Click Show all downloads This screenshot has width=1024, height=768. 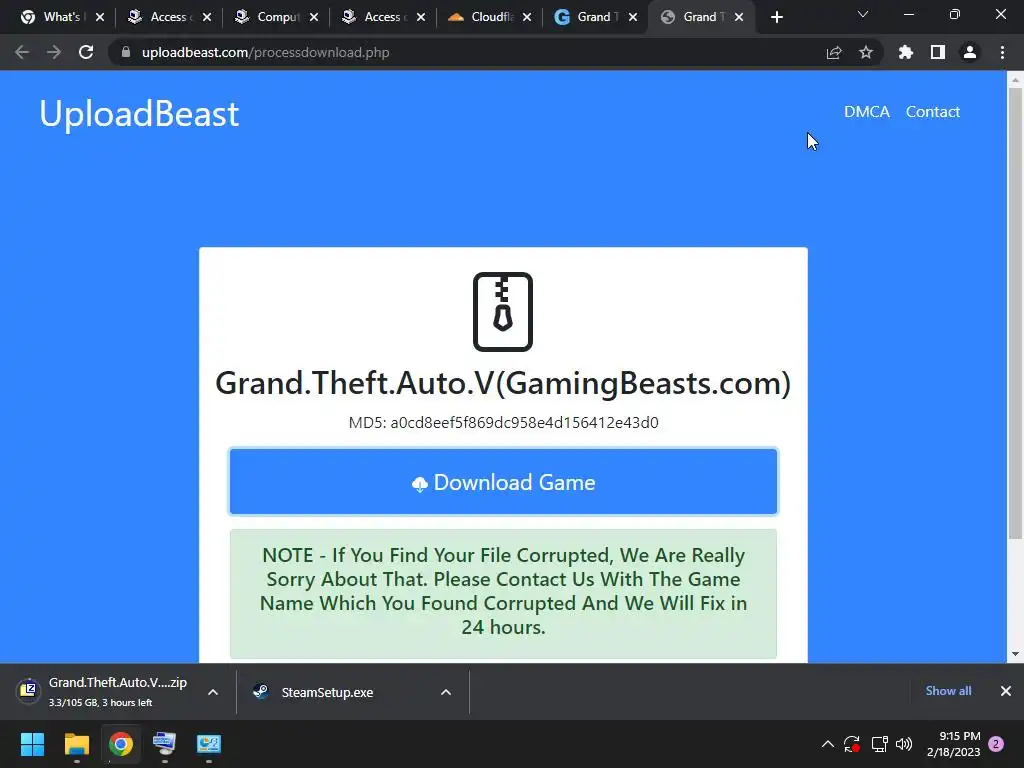[948, 691]
